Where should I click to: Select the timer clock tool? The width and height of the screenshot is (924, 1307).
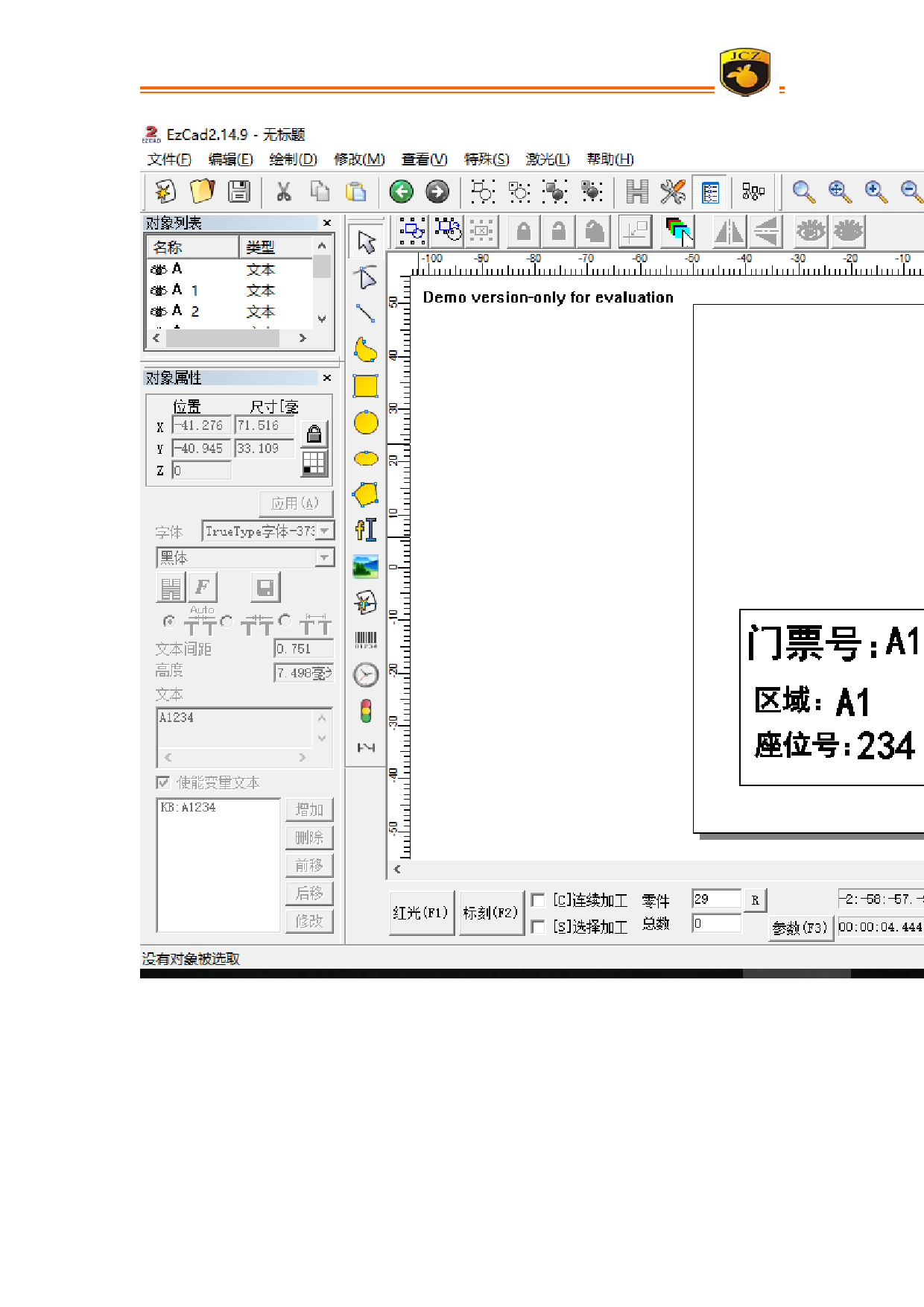(x=365, y=675)
